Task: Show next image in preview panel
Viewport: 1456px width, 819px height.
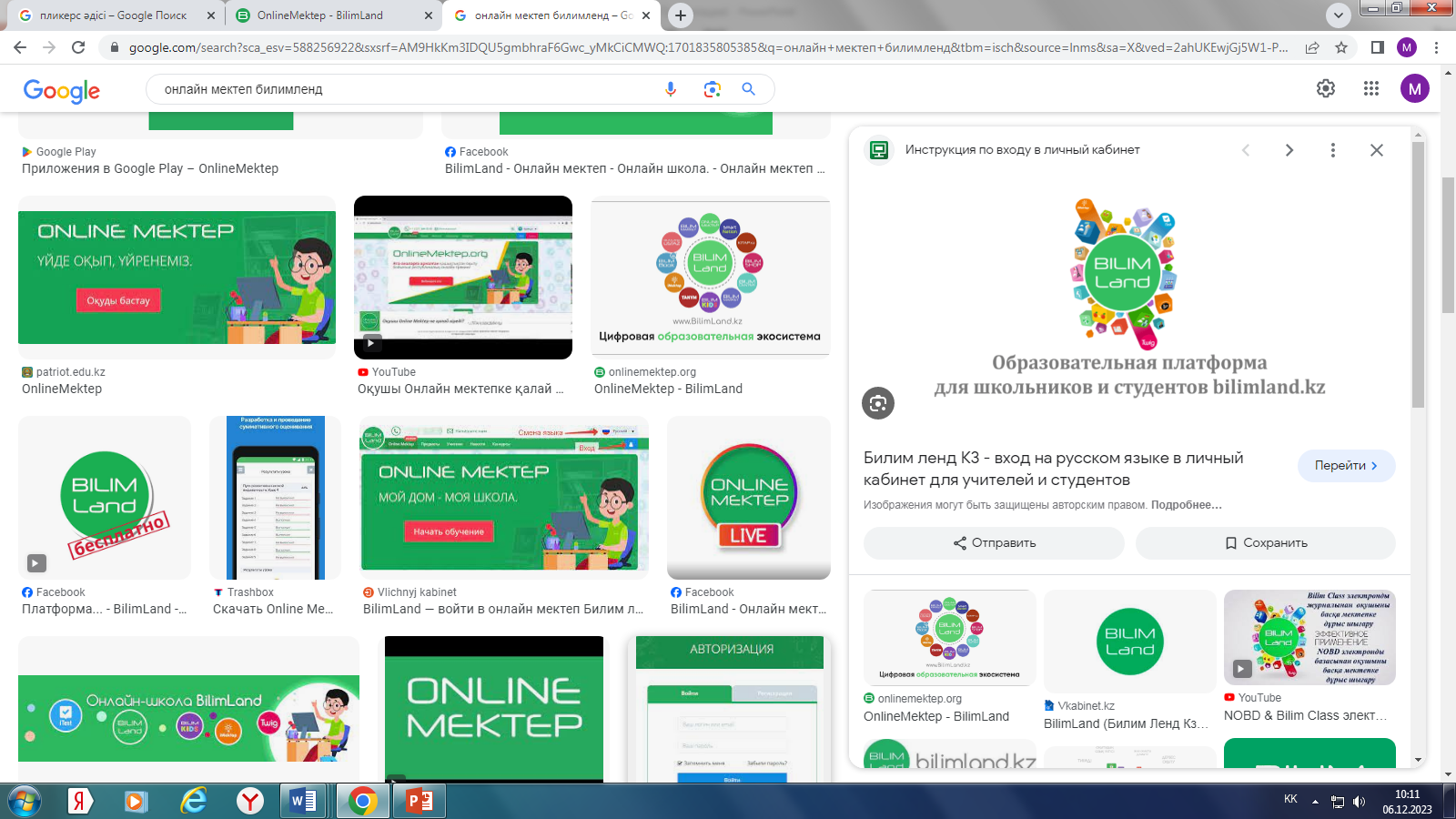Action: coord(1289,150)
